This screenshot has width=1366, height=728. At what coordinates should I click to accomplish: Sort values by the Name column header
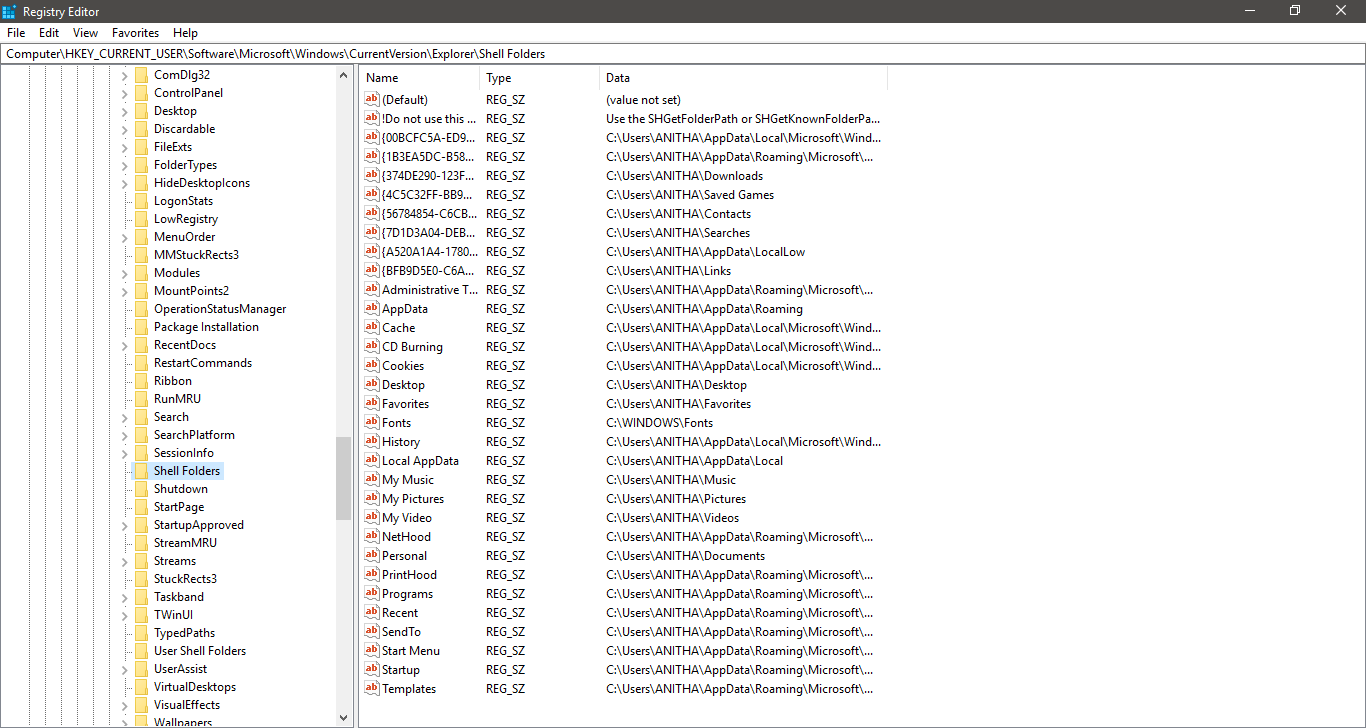[x=420, y=78]
